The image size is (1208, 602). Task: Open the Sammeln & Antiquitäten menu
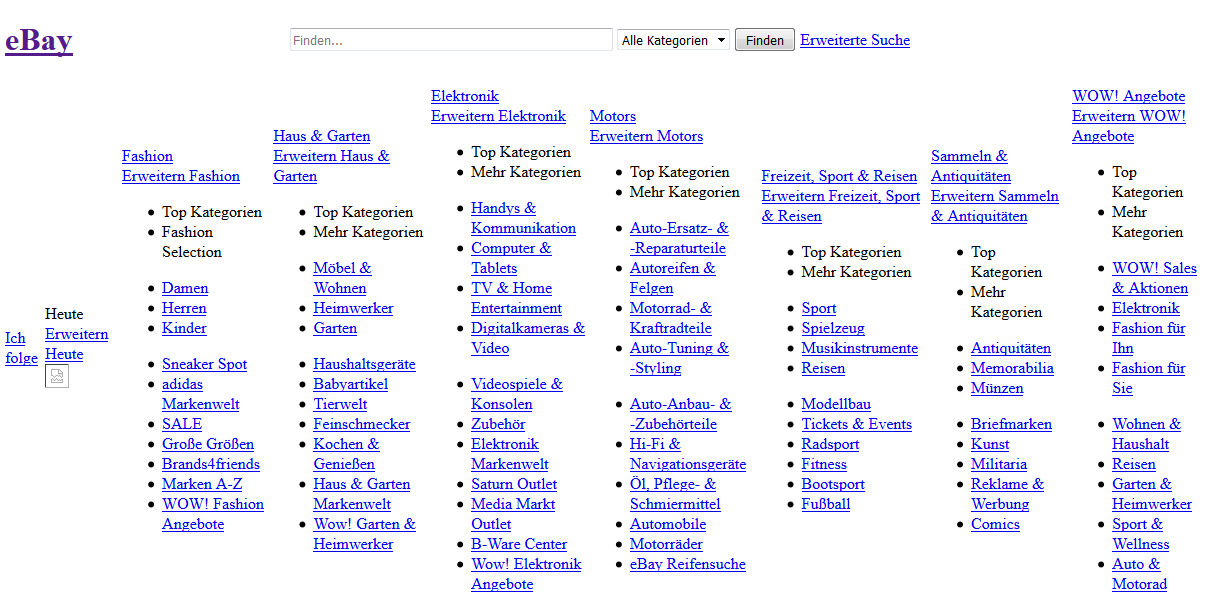(971, 166)
